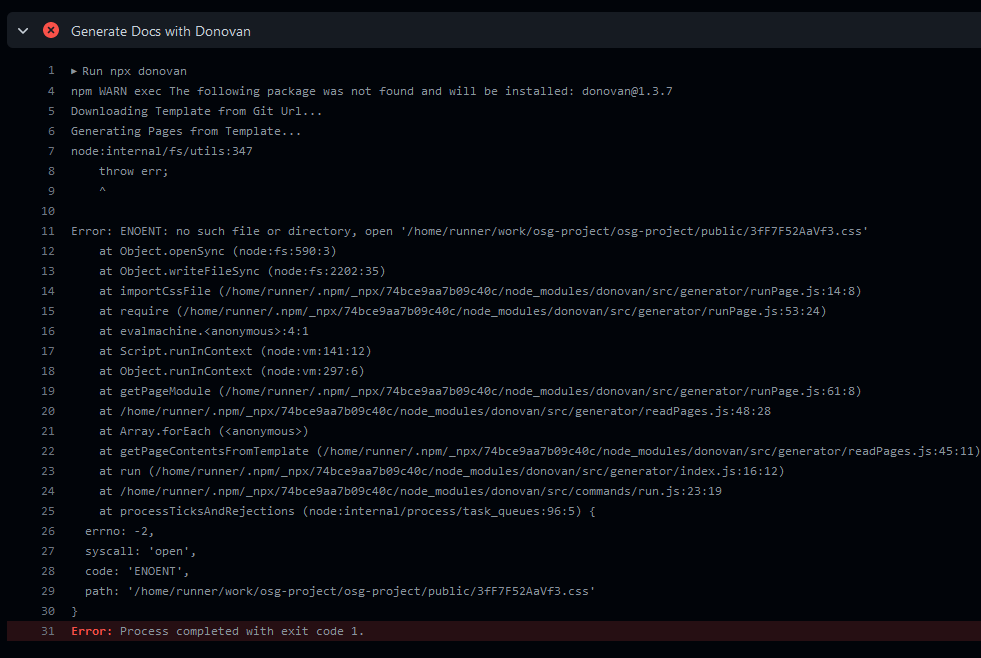Select line number 7
Viewport: 981px width, 658px height.
pos(51,151)
